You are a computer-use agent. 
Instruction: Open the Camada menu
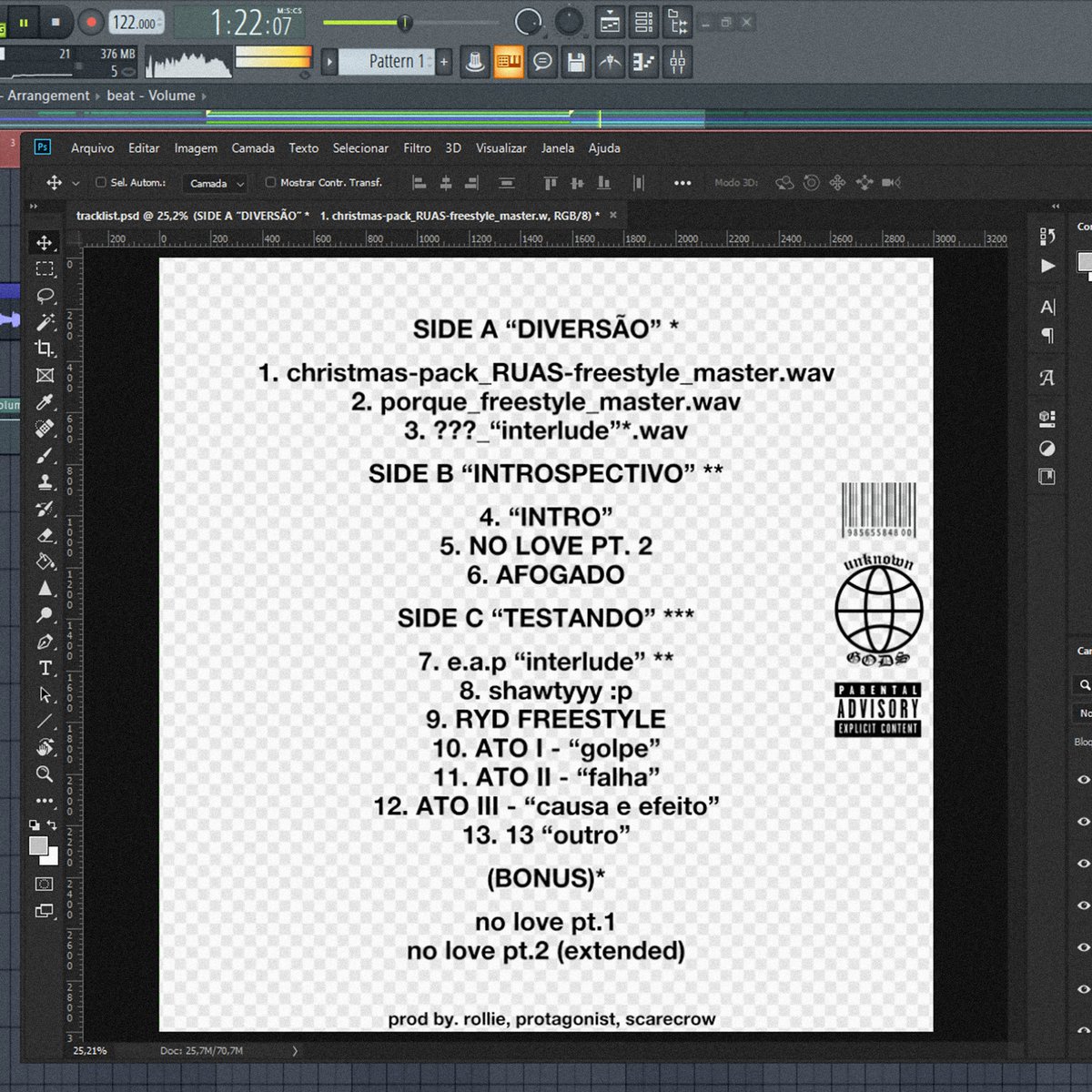(x=253, y=147)
